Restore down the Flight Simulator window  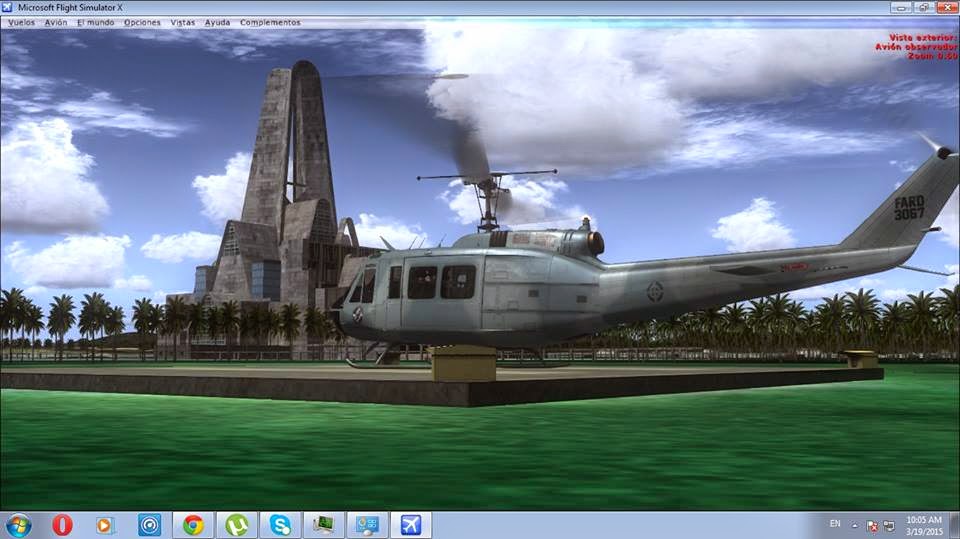click(x=923, y=7)
